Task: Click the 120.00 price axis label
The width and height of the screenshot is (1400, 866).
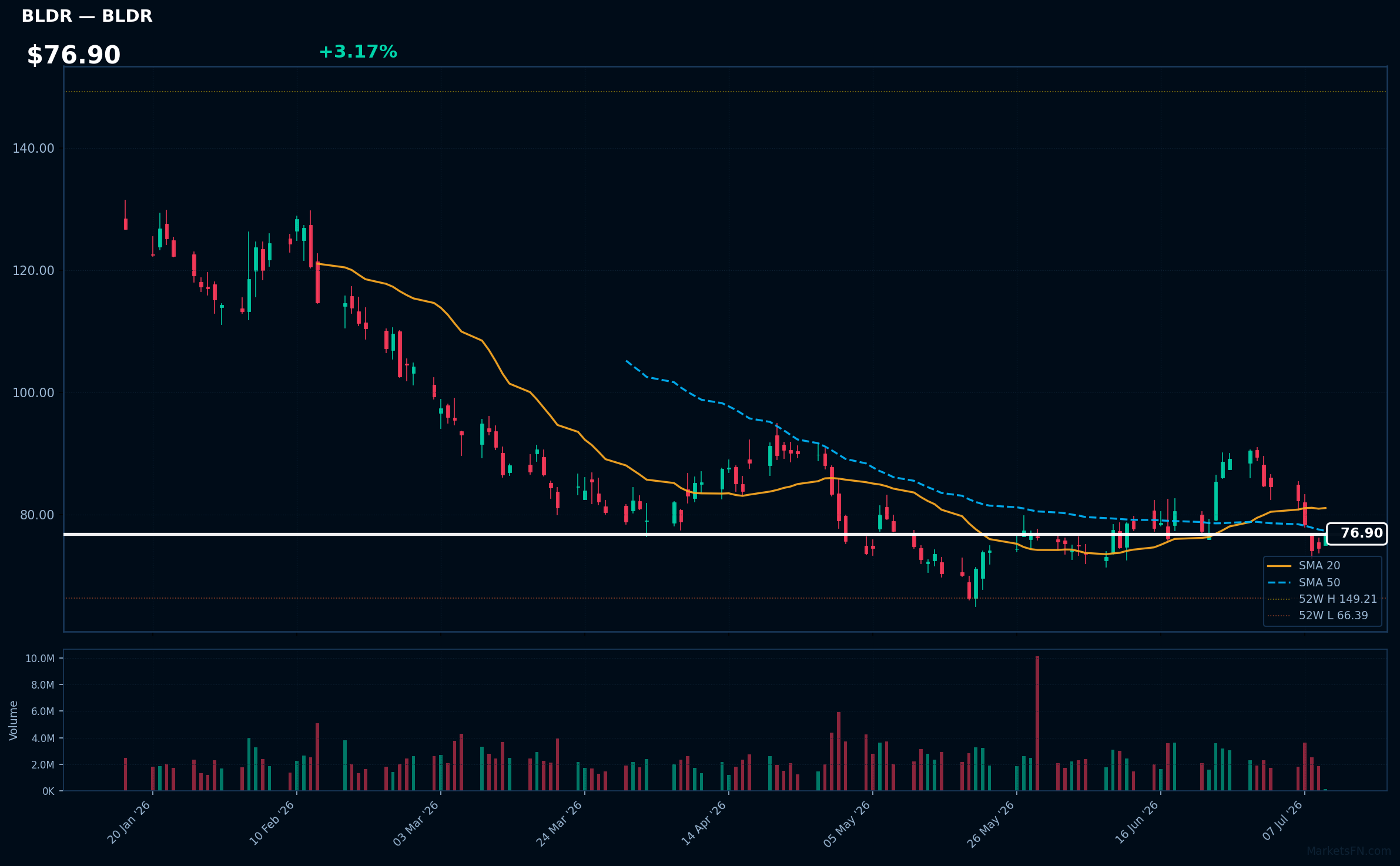Action: (34, 271)
